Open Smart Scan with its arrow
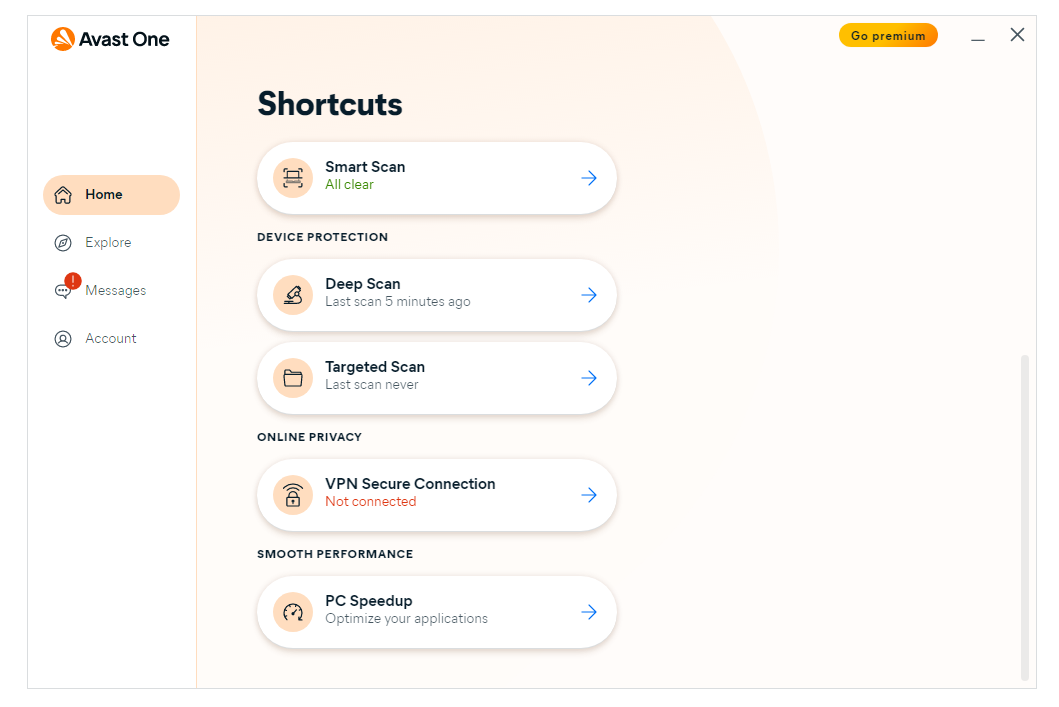 tap(589, 178)
